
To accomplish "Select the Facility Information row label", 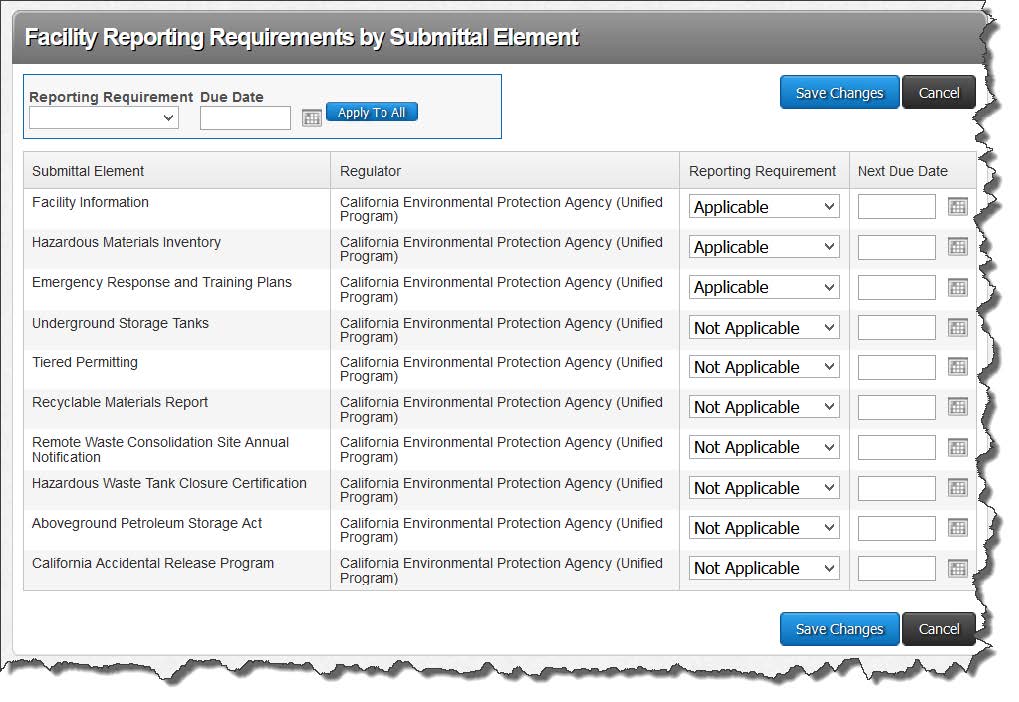I will pyautogui.click(x=90, y=202).
